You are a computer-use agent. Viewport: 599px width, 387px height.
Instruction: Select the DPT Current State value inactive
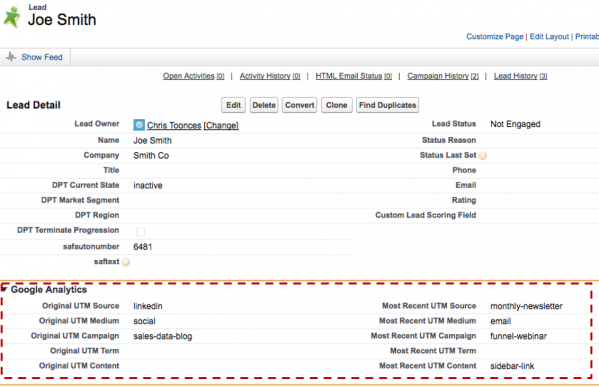[148, 186]
